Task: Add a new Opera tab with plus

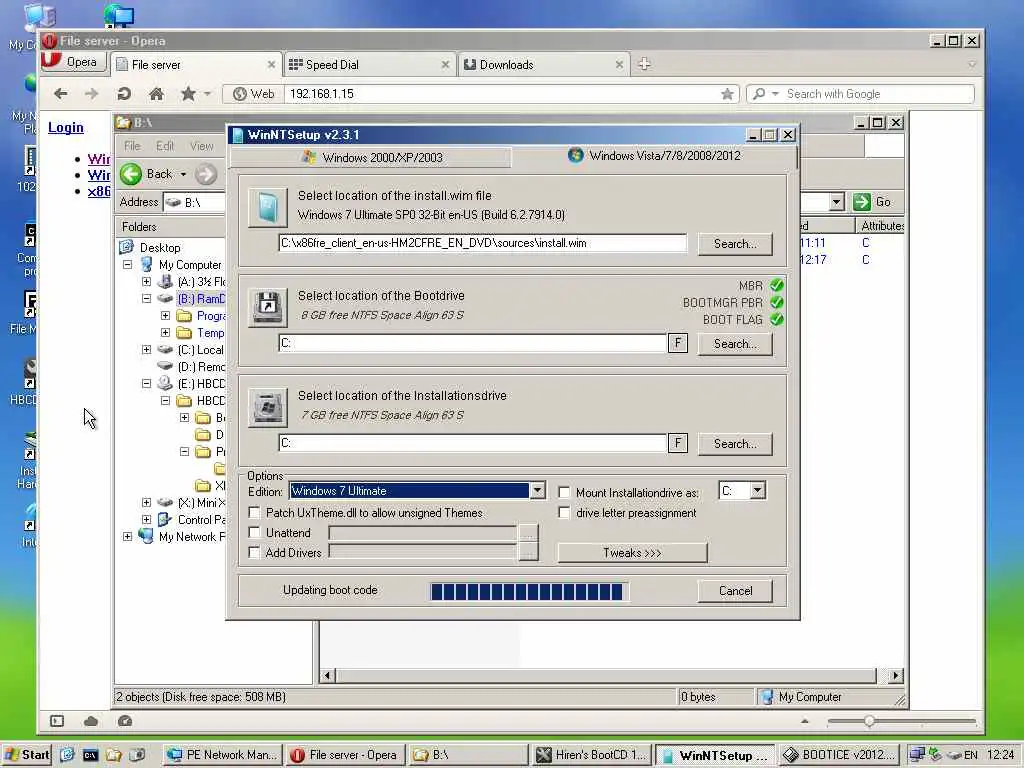Action: pyautogui.click(x=644, y=64)
